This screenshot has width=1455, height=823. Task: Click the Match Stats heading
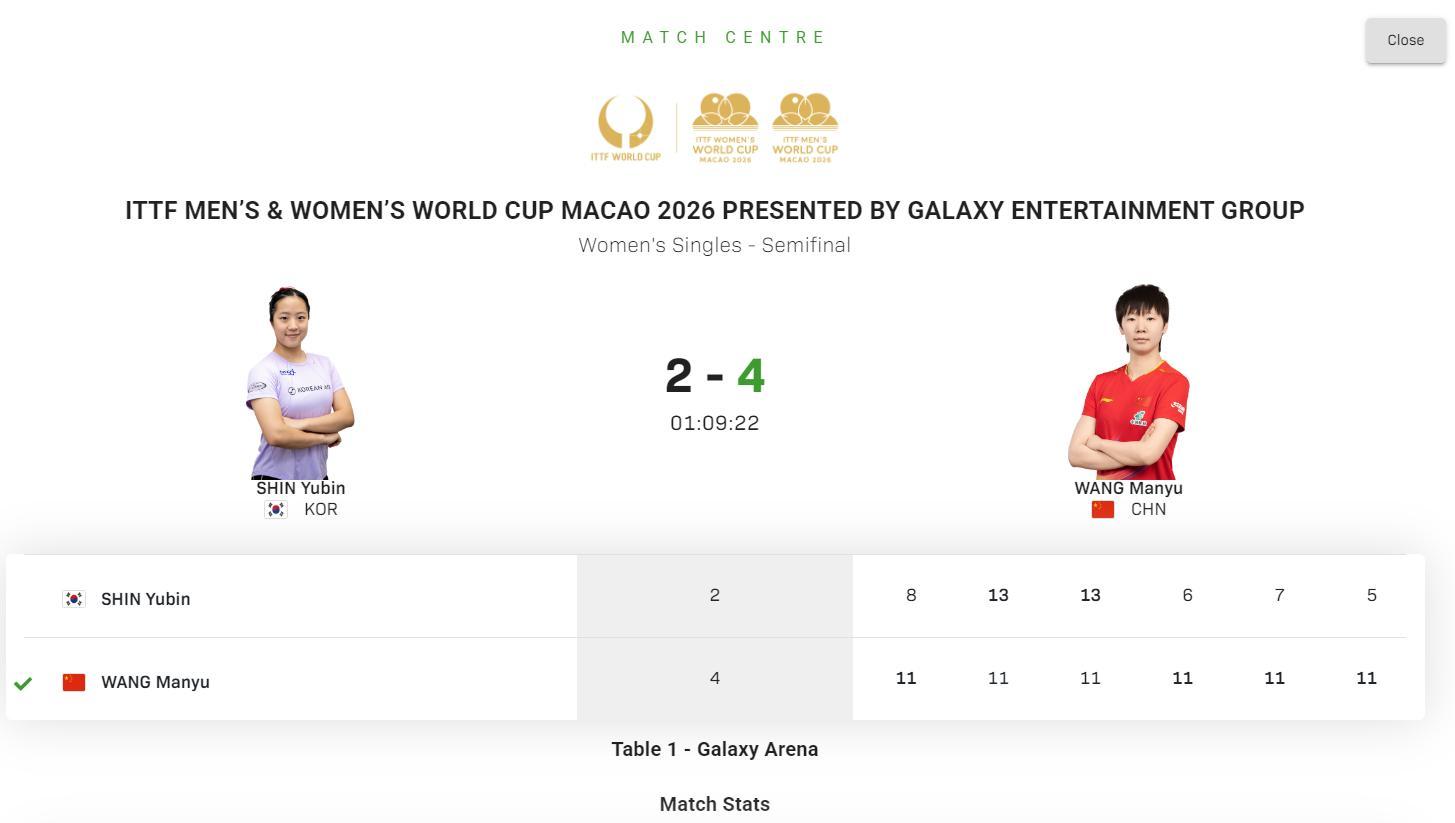click(714, 804)
